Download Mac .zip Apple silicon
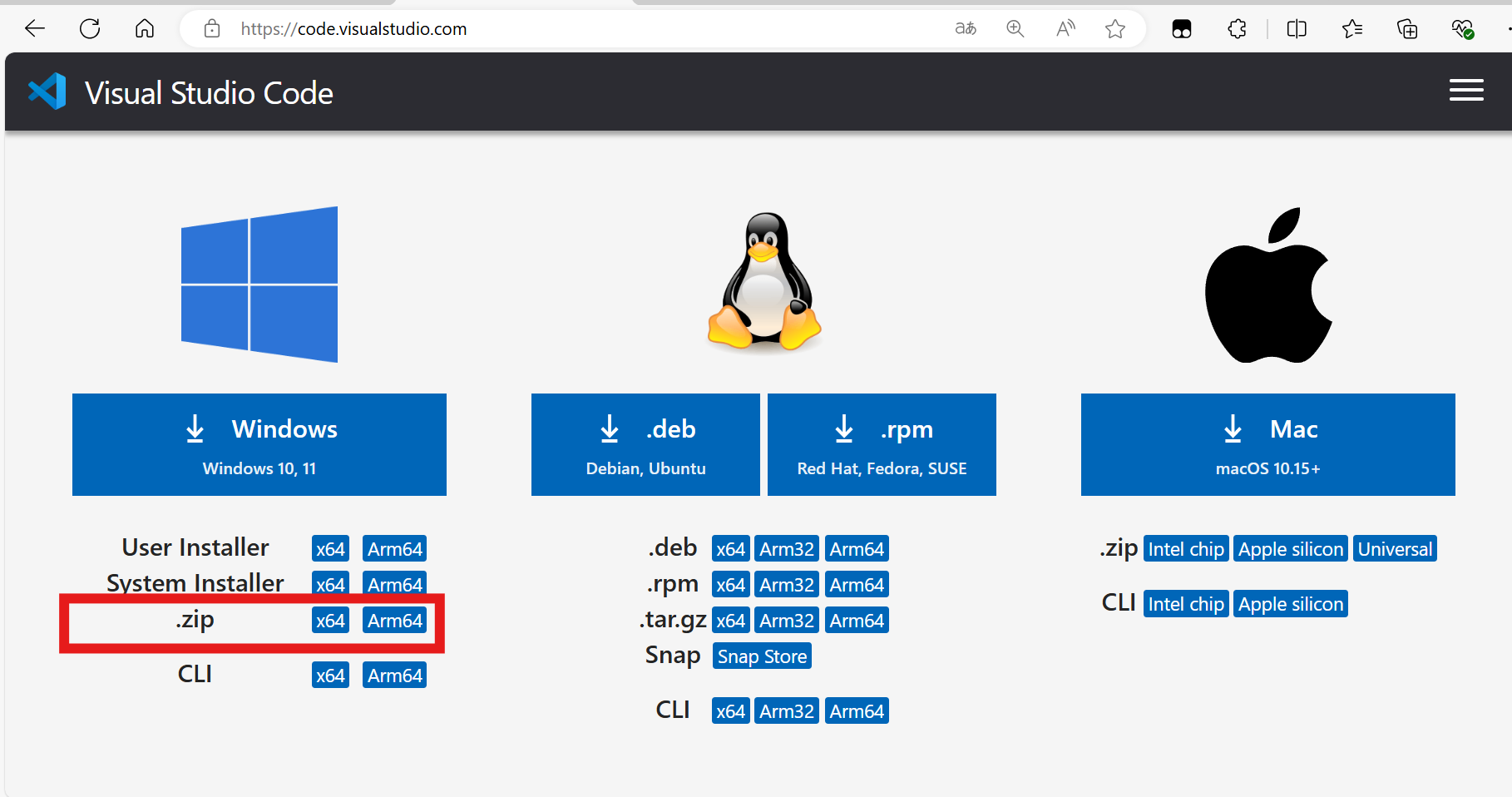Image resolution: width=1512 pixels, height=797 pixels. [1291, 549]
